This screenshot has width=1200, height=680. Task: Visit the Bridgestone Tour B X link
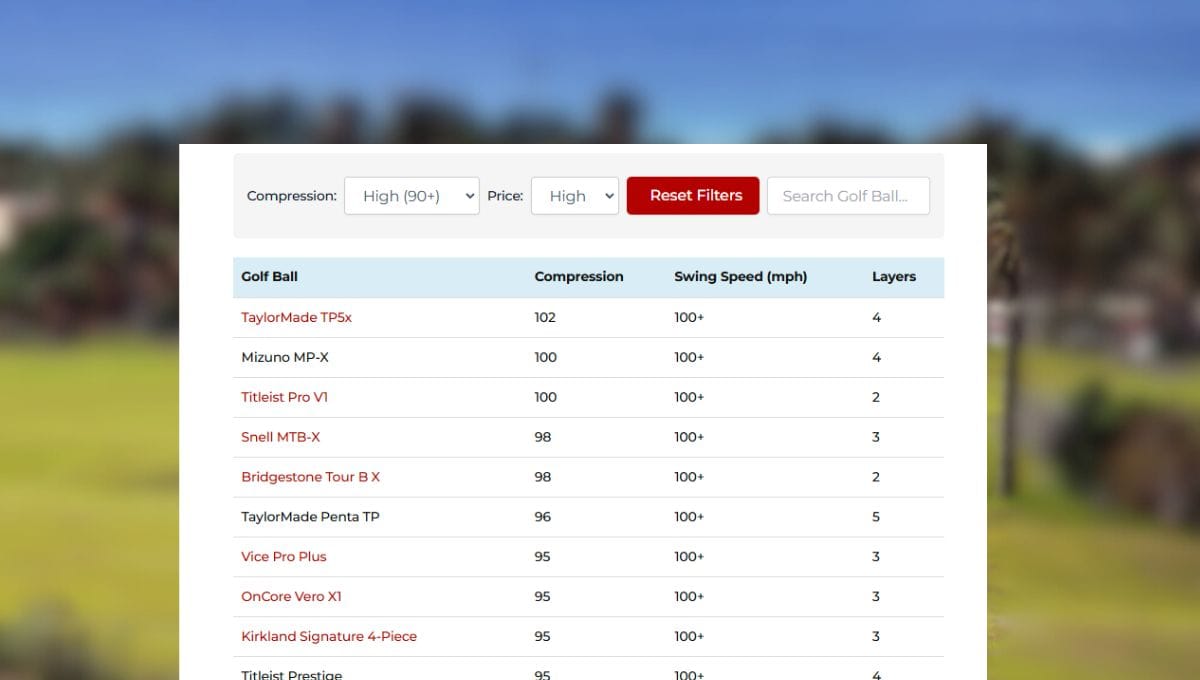(x=310, y=477)
